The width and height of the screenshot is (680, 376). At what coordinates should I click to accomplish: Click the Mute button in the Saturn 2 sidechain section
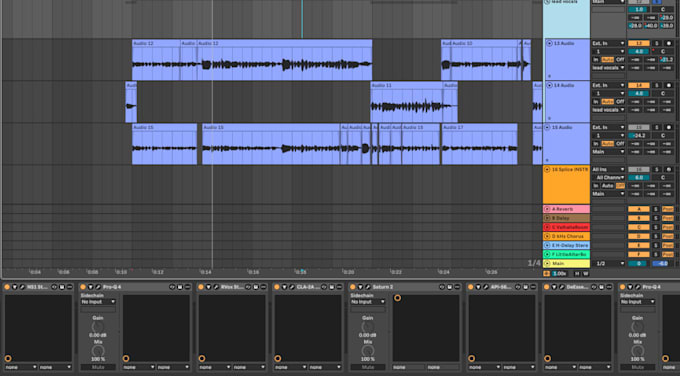367,367
